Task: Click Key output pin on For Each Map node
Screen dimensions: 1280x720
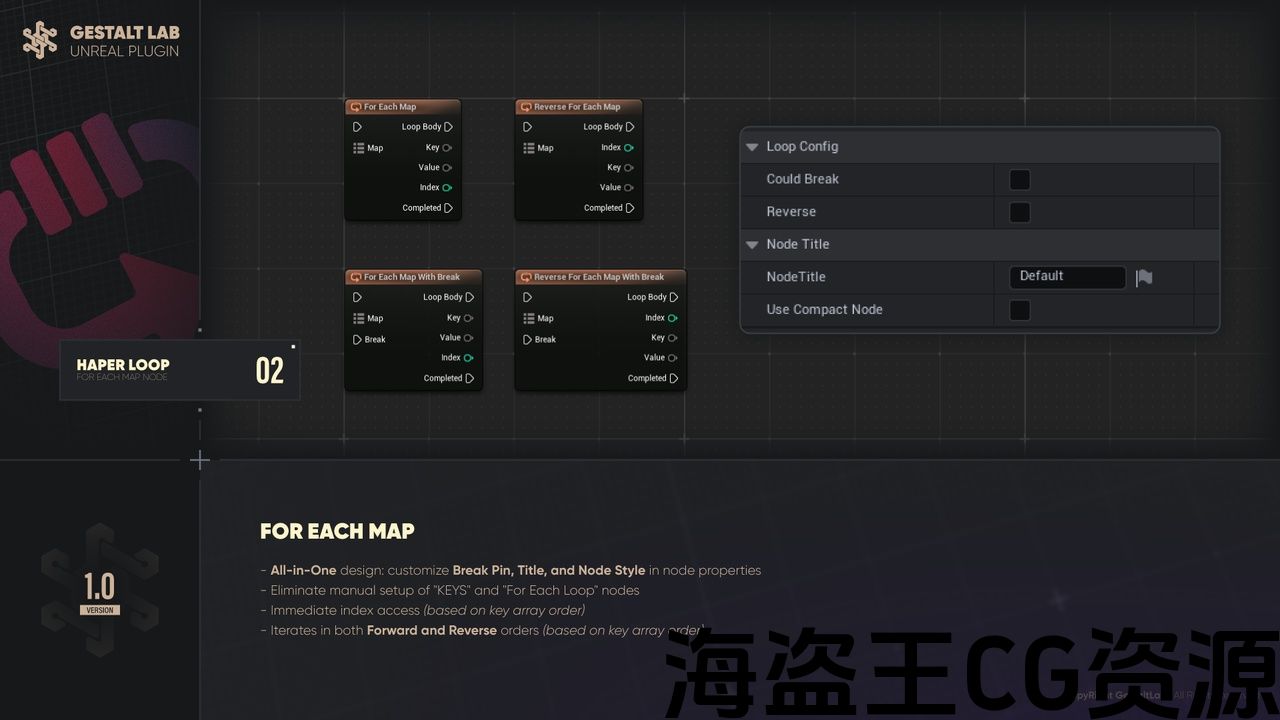Action: pos(447,148)
